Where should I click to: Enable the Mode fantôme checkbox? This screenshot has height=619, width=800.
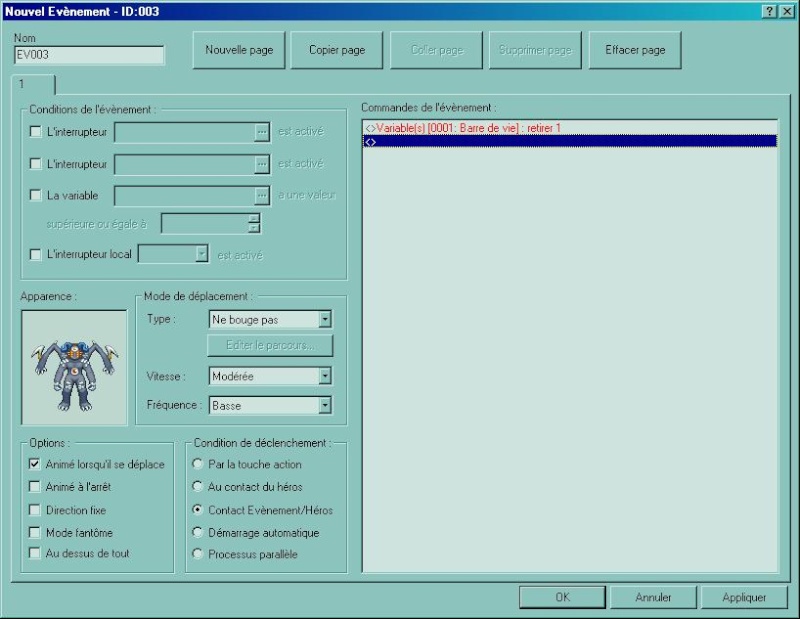click(x=35, y=532)
